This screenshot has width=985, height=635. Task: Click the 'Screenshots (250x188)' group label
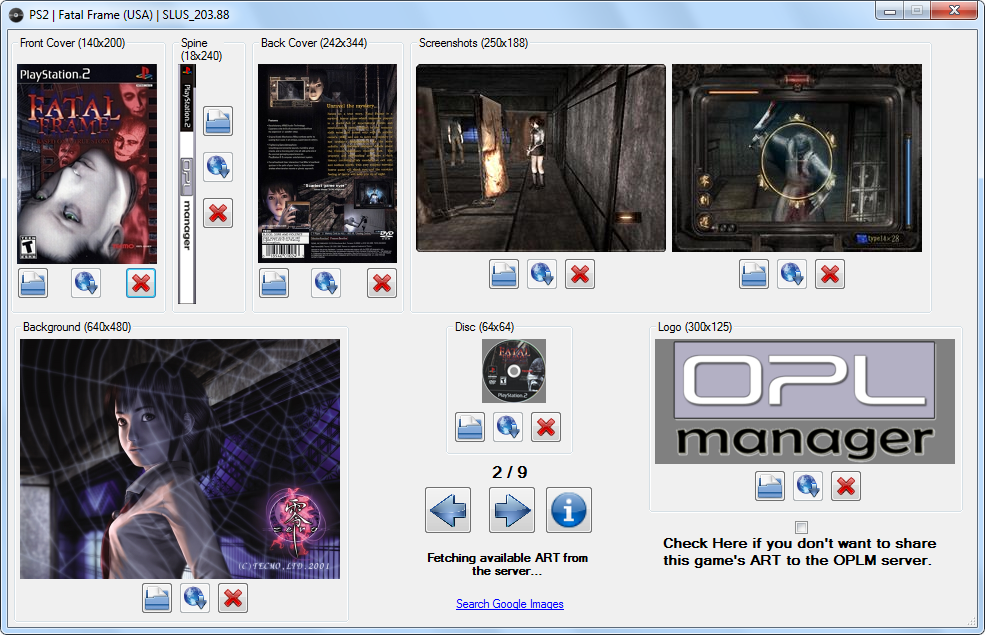474,43
